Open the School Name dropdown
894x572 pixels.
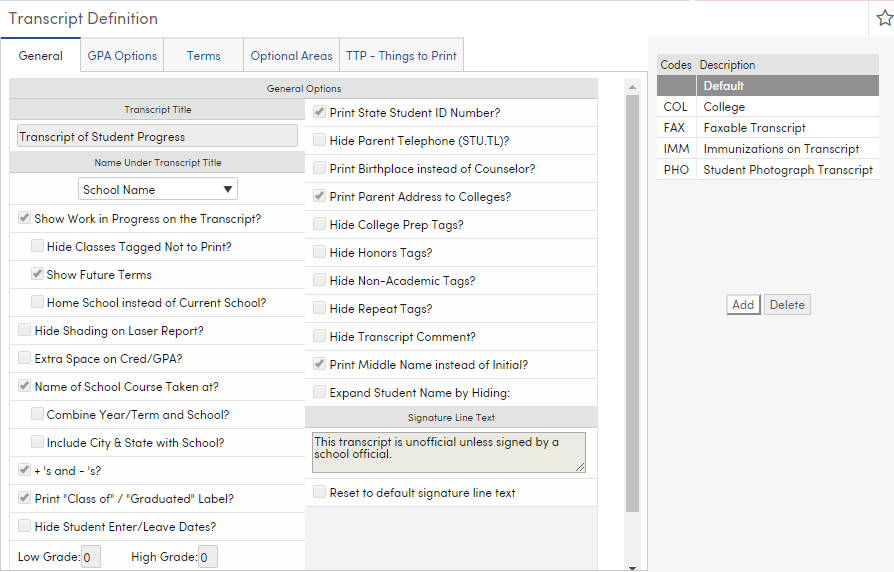point(158,189)
